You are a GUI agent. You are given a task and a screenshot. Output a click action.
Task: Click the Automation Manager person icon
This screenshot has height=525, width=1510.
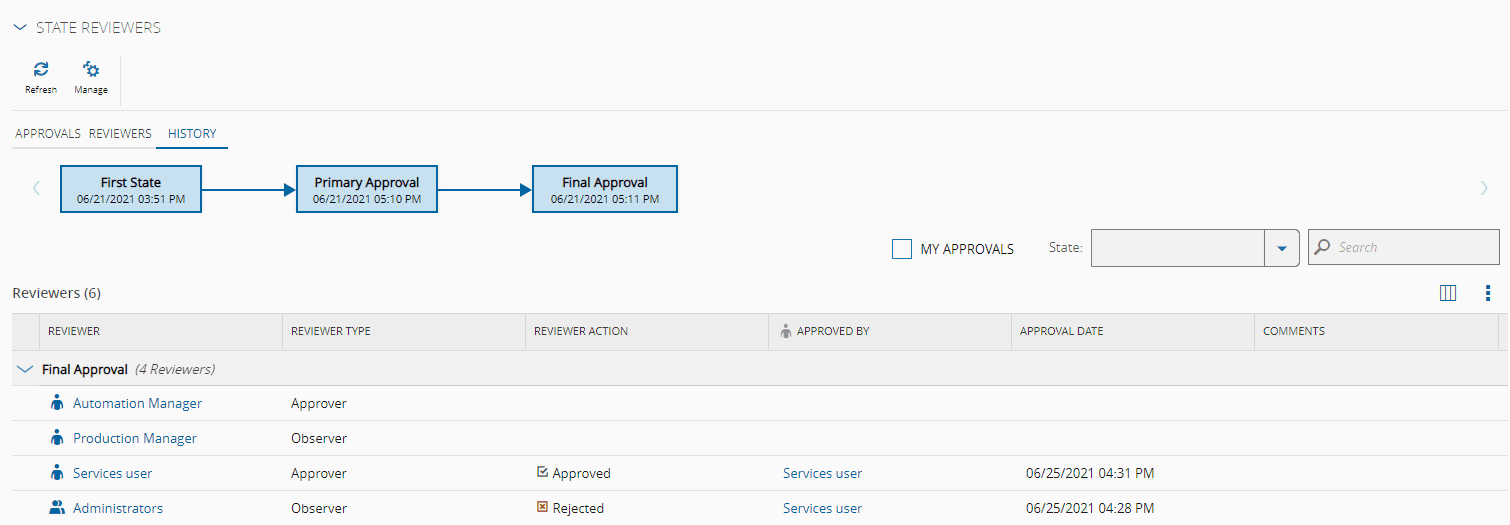click(x=57, y=403)
